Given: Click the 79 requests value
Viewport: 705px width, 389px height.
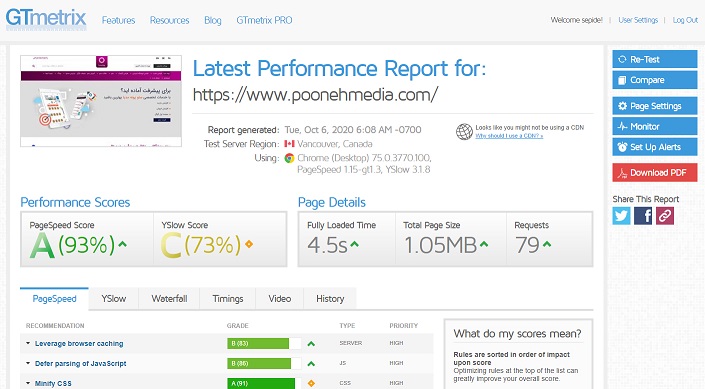Looking at the screenshot, I should [527, 245].
